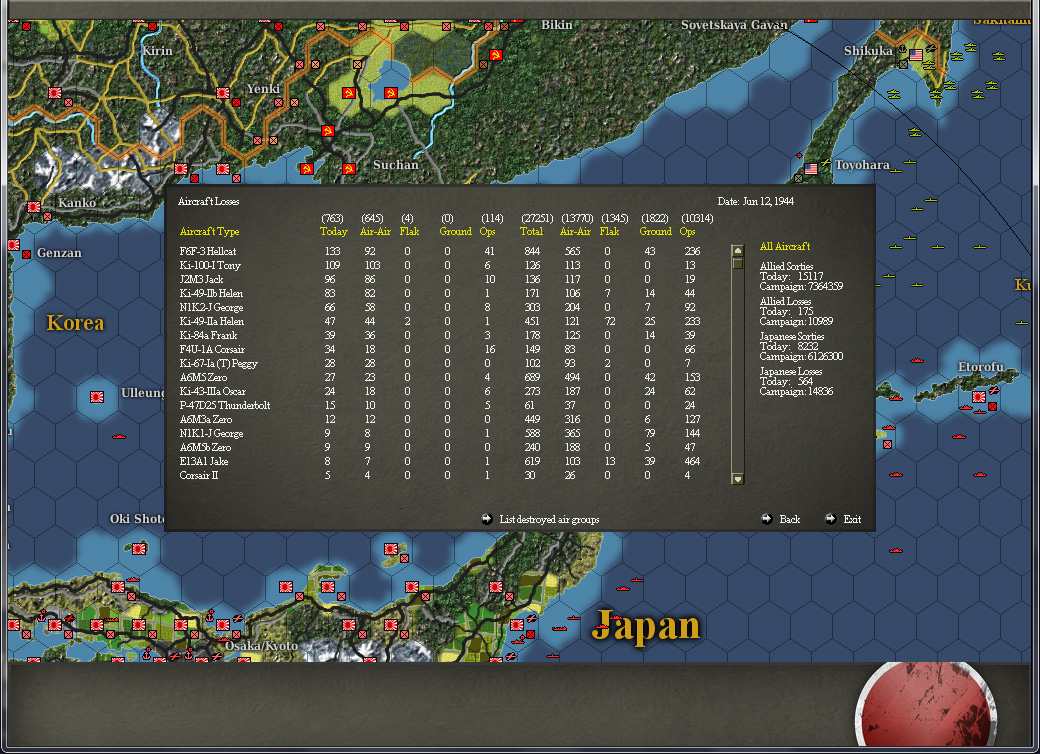Screen dimensions: 1040x754
Task: Select the Ki-49-IIa Helen row
Action: 440,321
